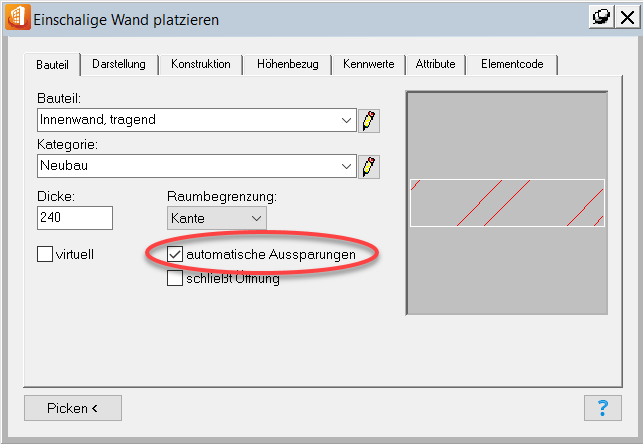Click the Raumbegrenzung: label text

[222, 197]
